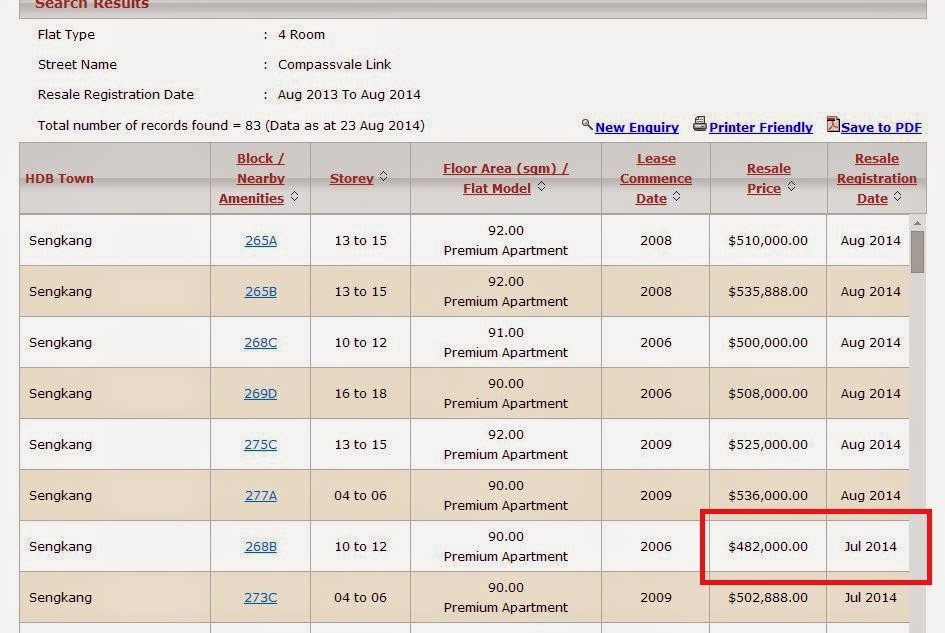Open block 275C amenities link

click(260, 444)
